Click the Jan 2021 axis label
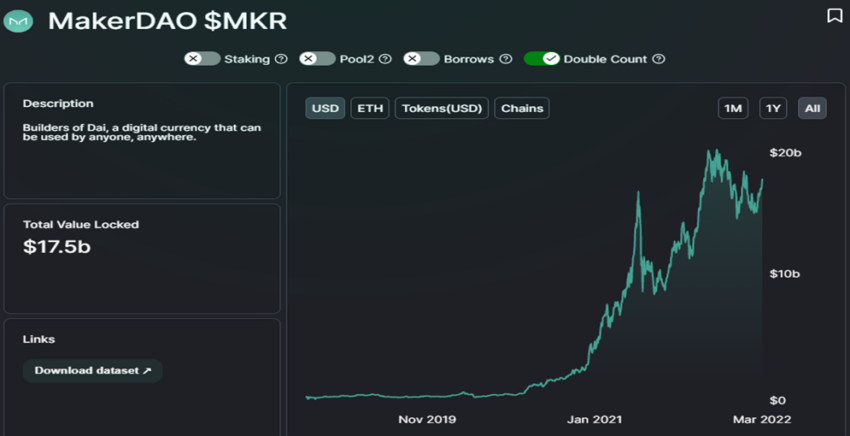Image resolution: width=850 pixels, height=436 pixels. click(x=595, y=419)
